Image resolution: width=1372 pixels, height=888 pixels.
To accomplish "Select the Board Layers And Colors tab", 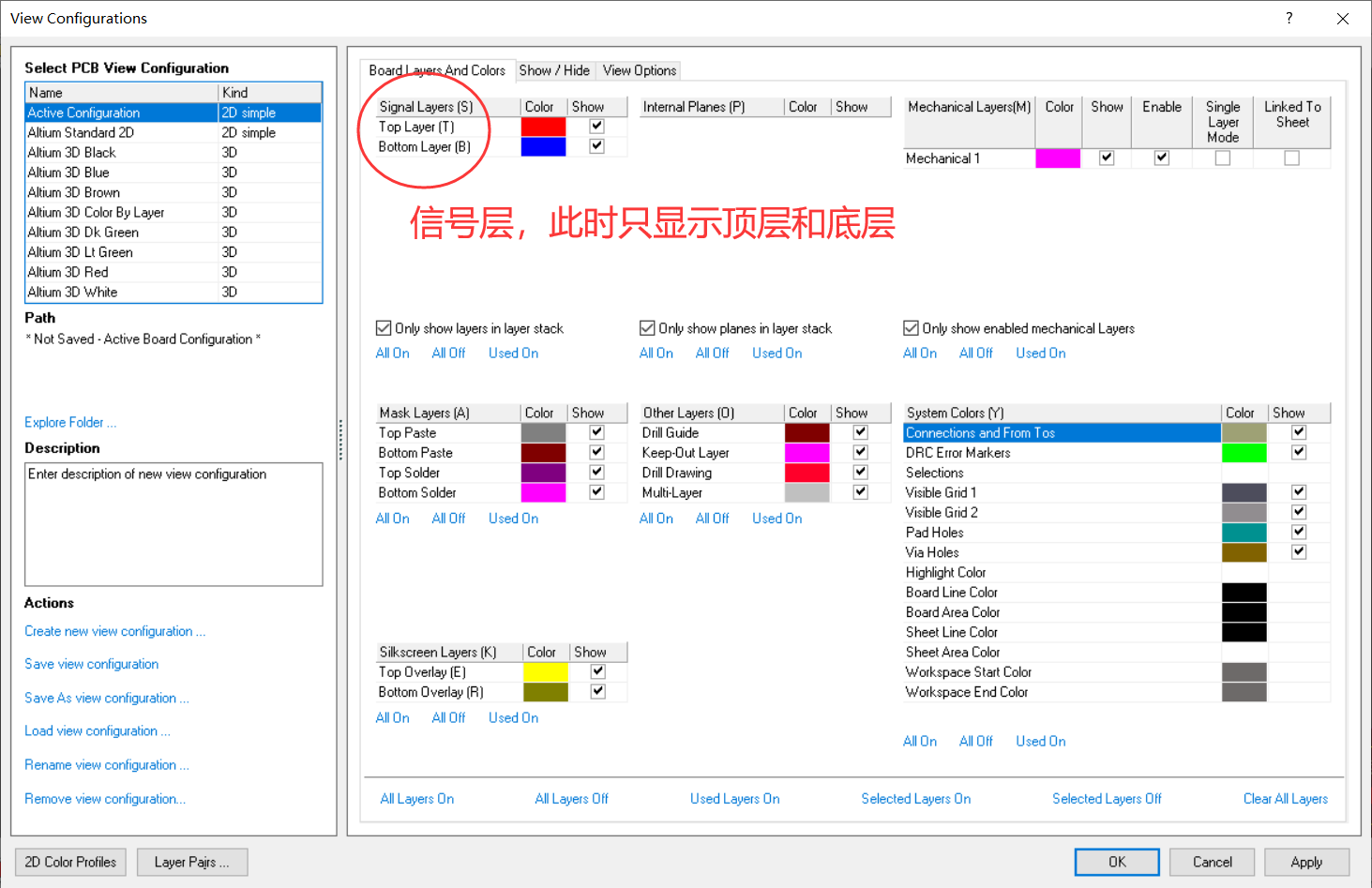I will [437, 70].
